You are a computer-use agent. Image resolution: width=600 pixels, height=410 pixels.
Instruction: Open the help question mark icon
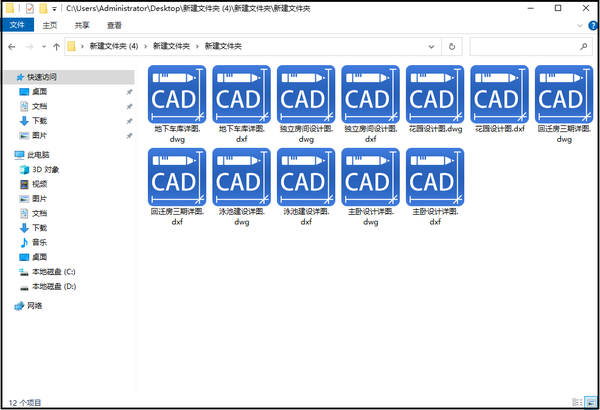(x=593, y=26)
